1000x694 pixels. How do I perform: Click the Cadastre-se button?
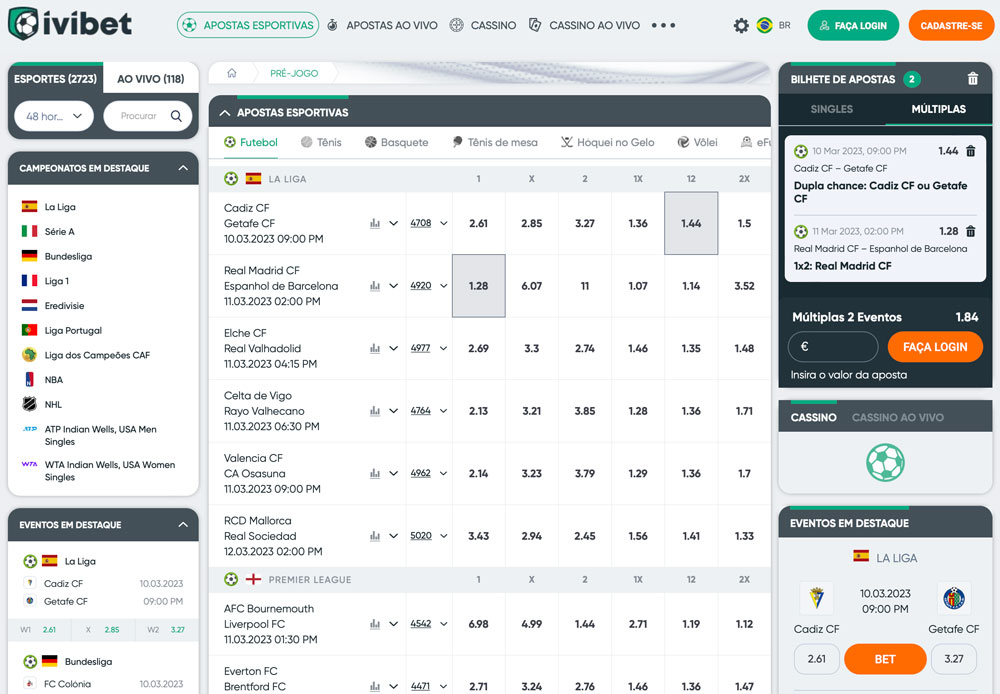coord(952,26)
